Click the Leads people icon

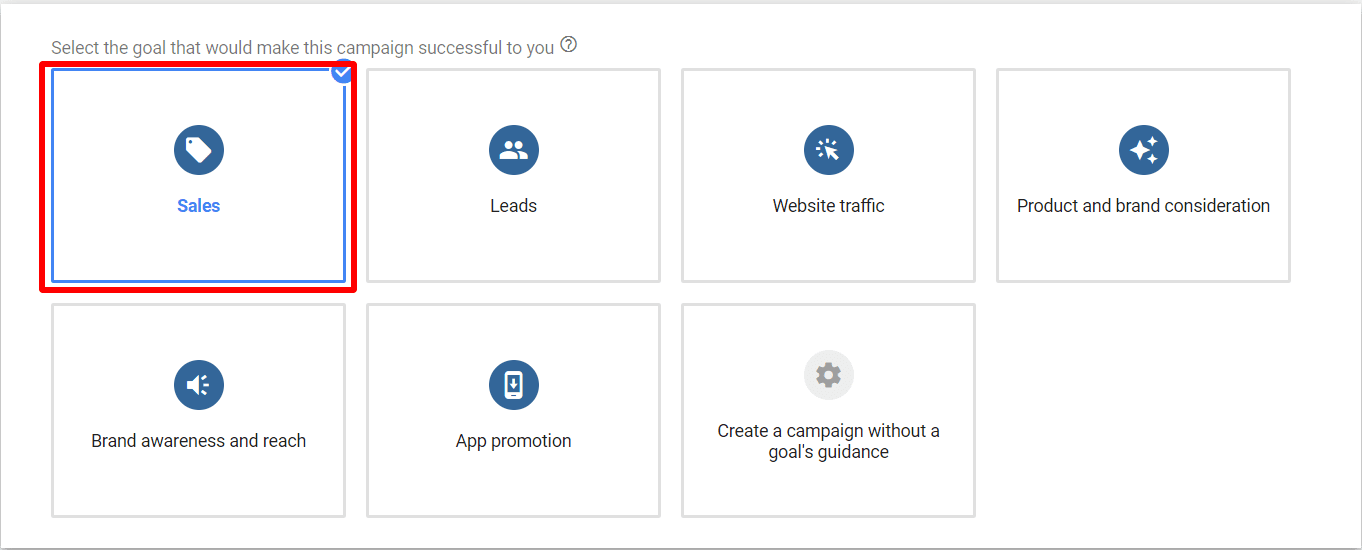point(513,150)
